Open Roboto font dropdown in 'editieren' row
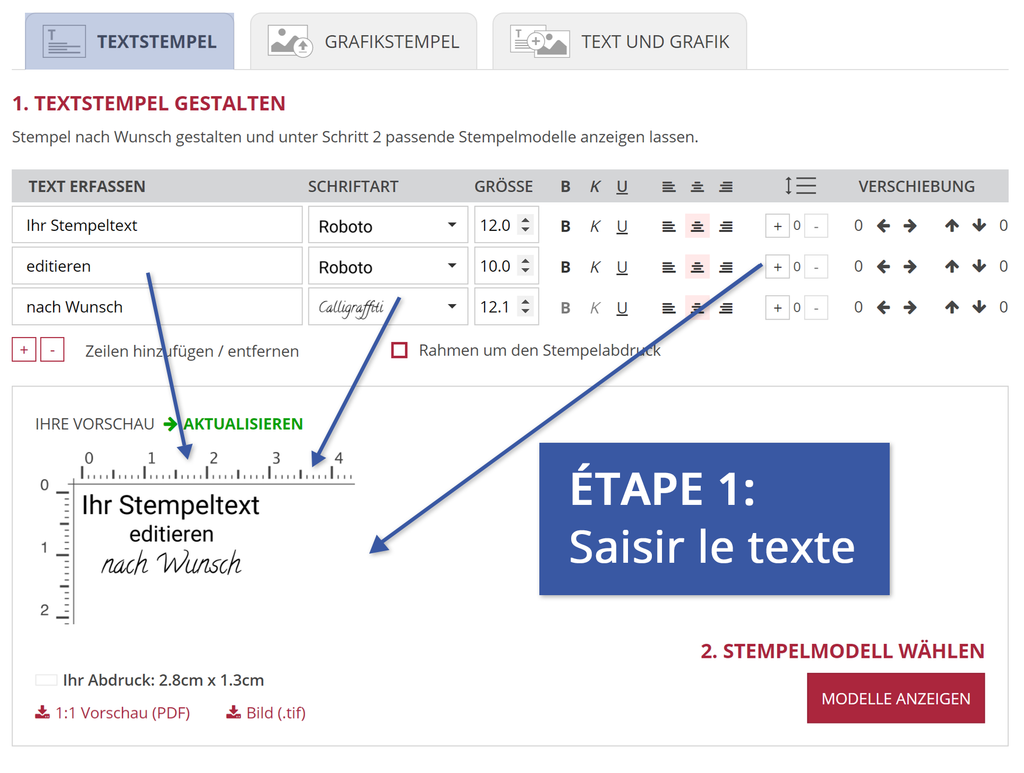Viewport: 1024px width, 773px height. click(x=388, y=267)
